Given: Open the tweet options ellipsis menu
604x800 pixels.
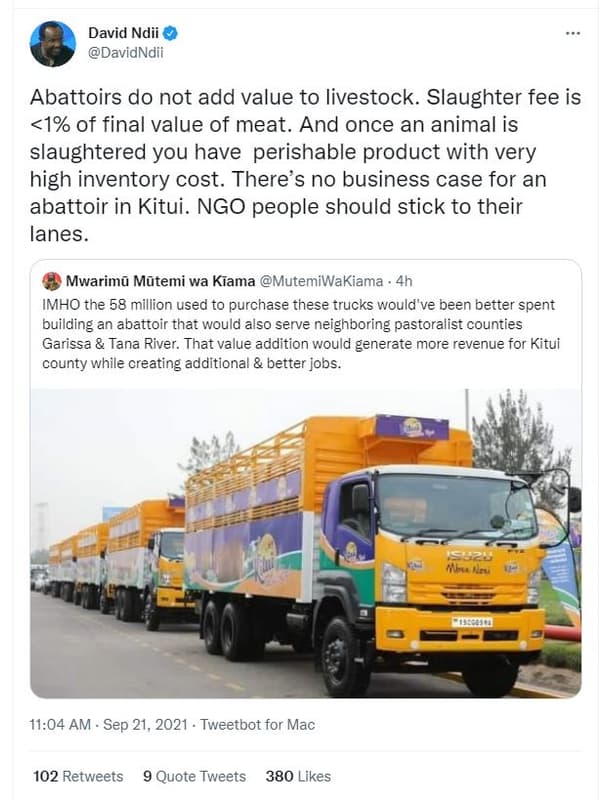Looking at the screenshot, I should [x=572, y=32].
